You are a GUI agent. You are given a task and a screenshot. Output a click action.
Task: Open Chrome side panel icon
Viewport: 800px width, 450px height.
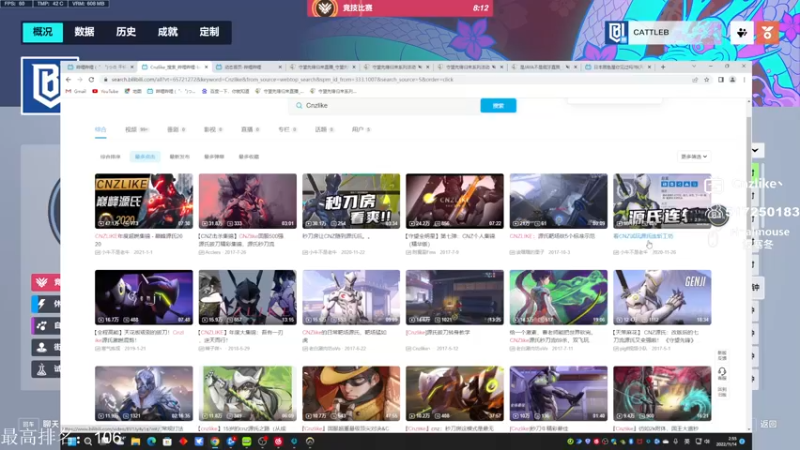[721, 80]
